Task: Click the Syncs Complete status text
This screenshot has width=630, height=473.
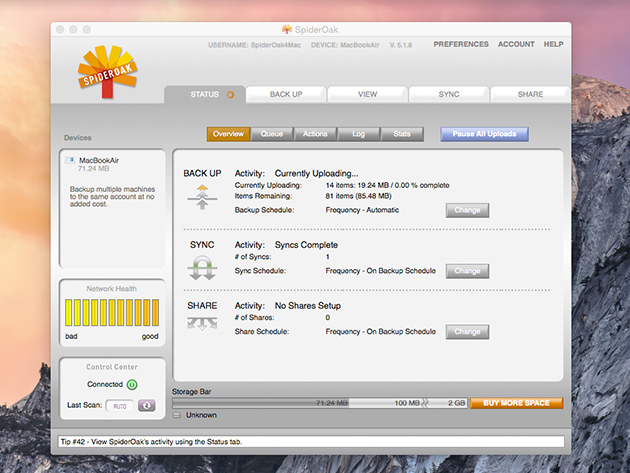Action: pos(306,245)
